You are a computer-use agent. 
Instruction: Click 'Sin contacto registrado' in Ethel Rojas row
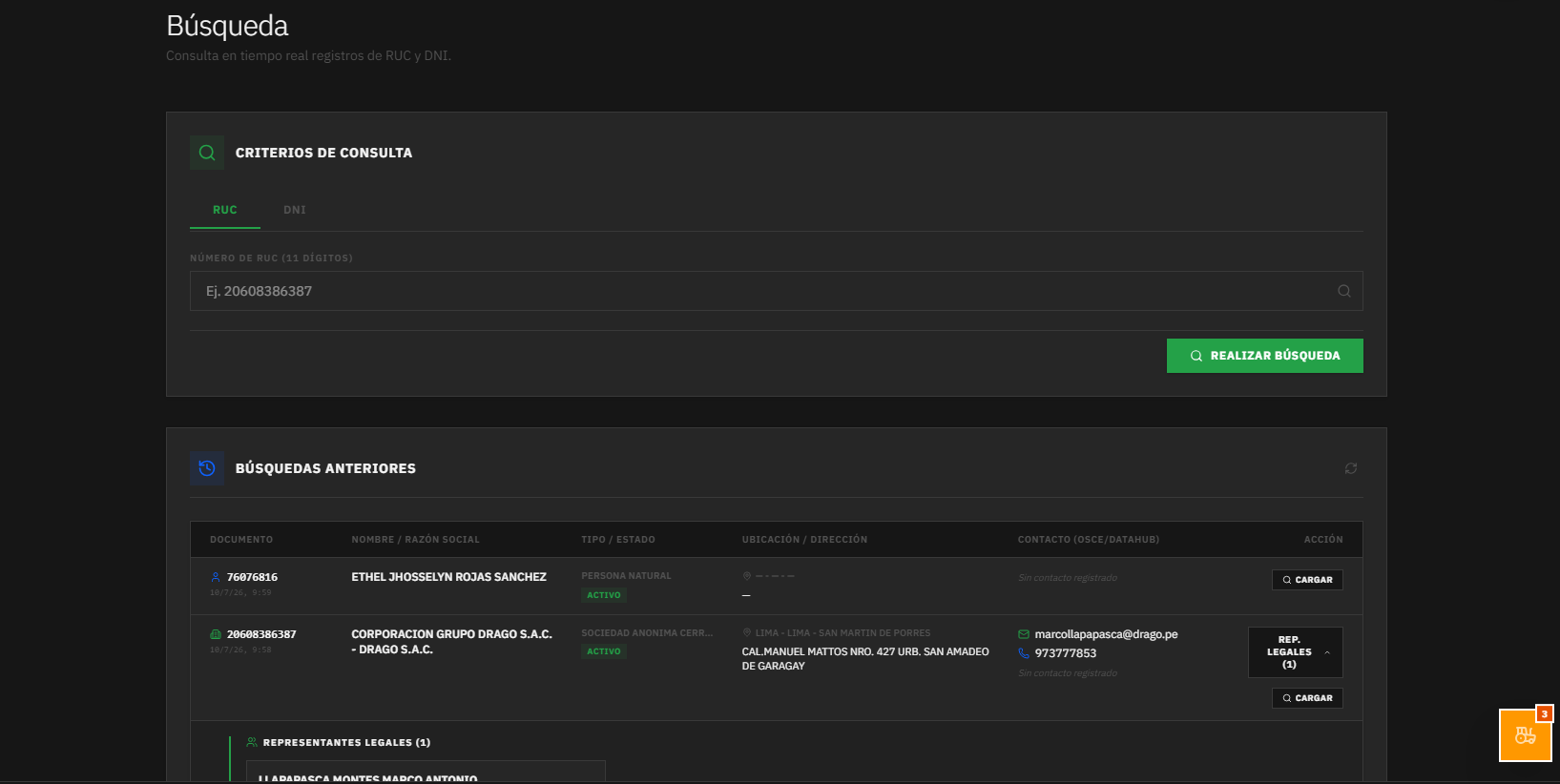1068,578
